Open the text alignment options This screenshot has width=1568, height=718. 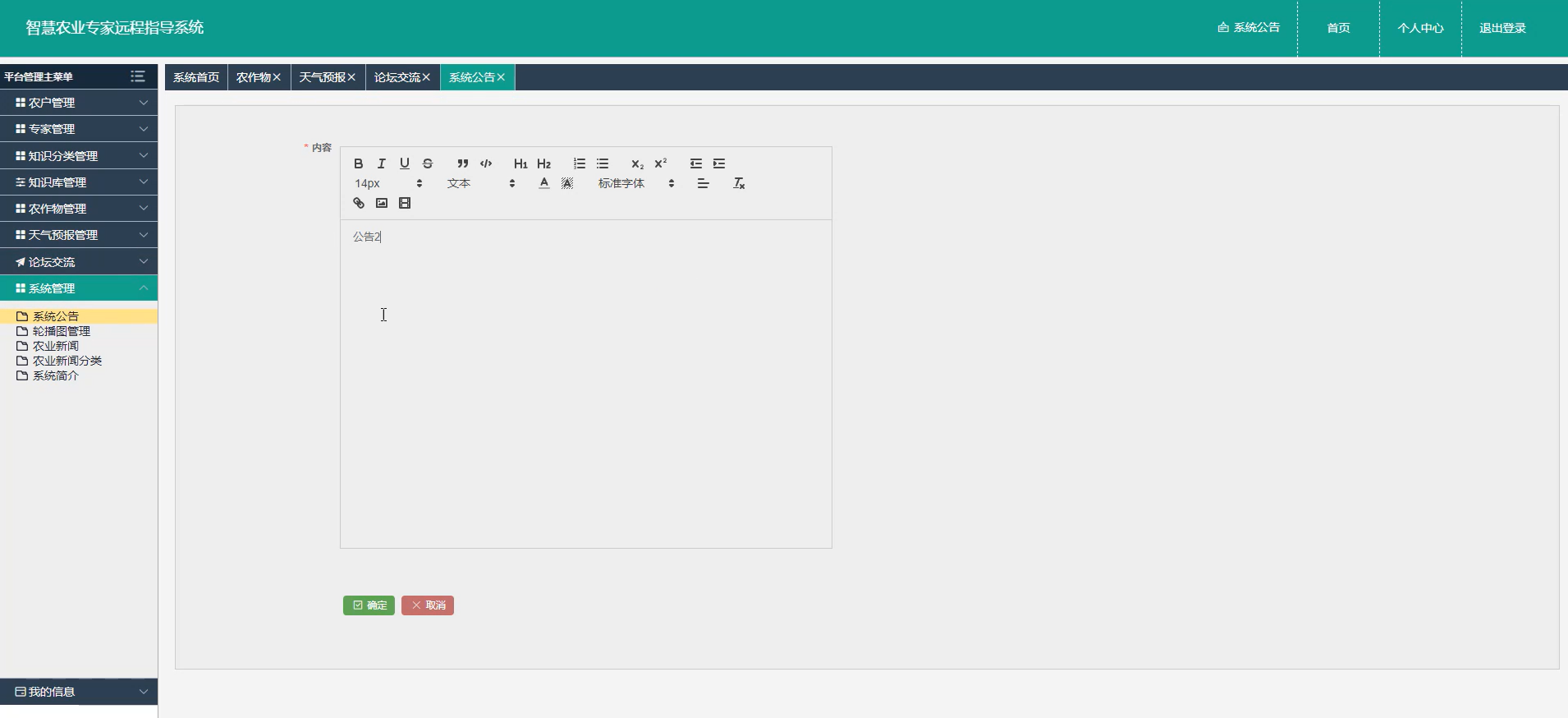tap(704, 183)
